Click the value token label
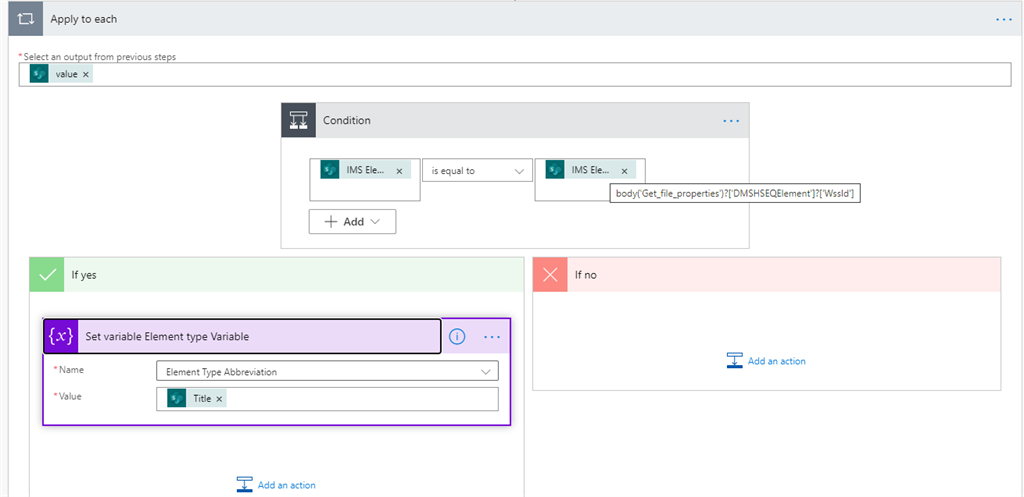 67,74
